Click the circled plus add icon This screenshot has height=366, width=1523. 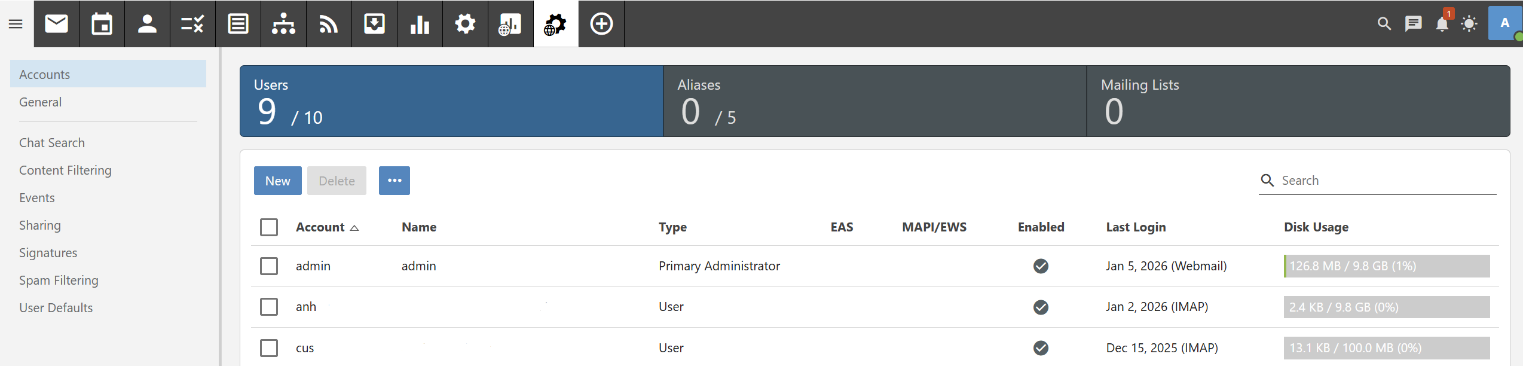click(601, 24)
